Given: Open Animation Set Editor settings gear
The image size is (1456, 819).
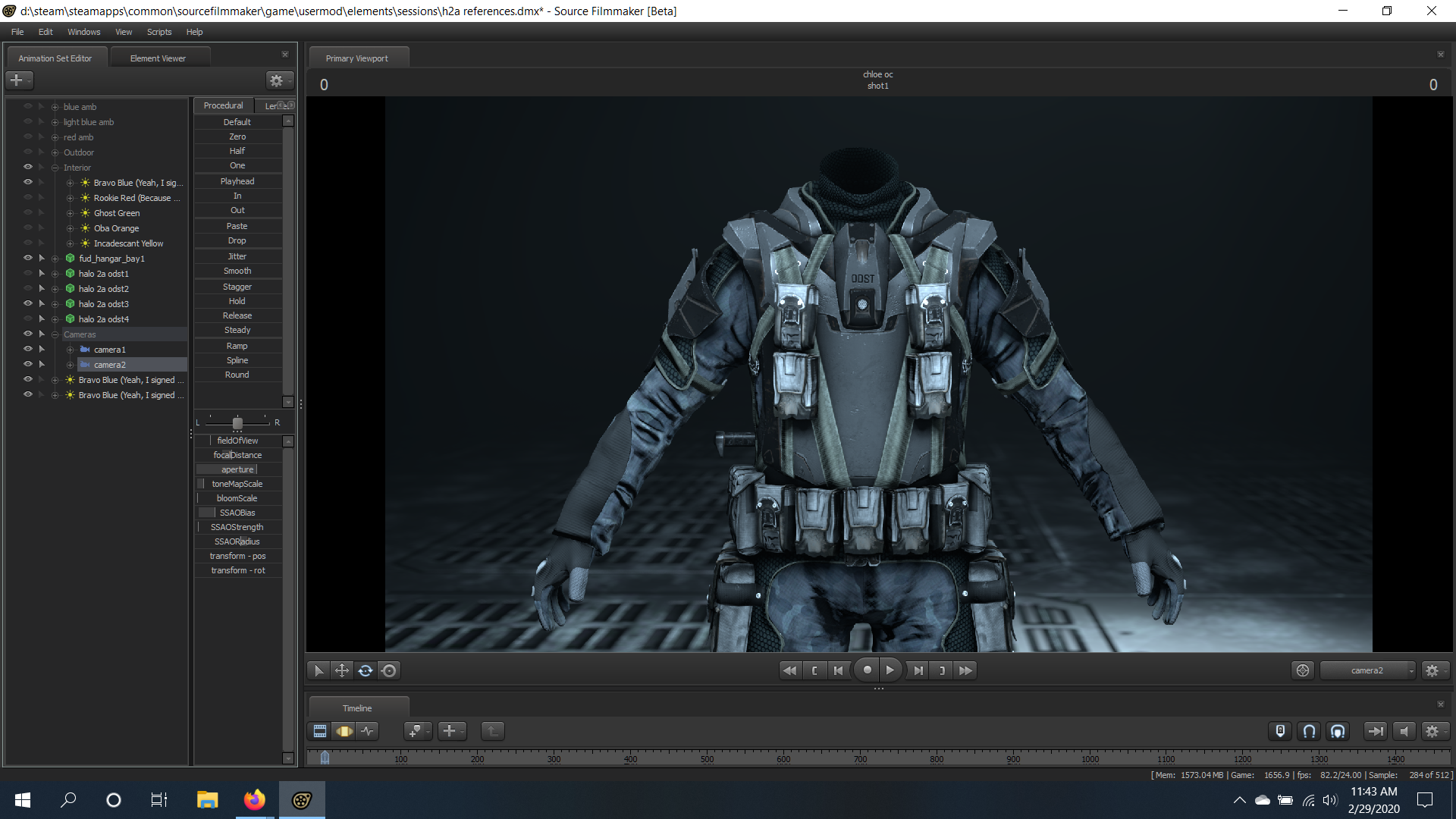Looking at the screenshot, I should [278, 80].
